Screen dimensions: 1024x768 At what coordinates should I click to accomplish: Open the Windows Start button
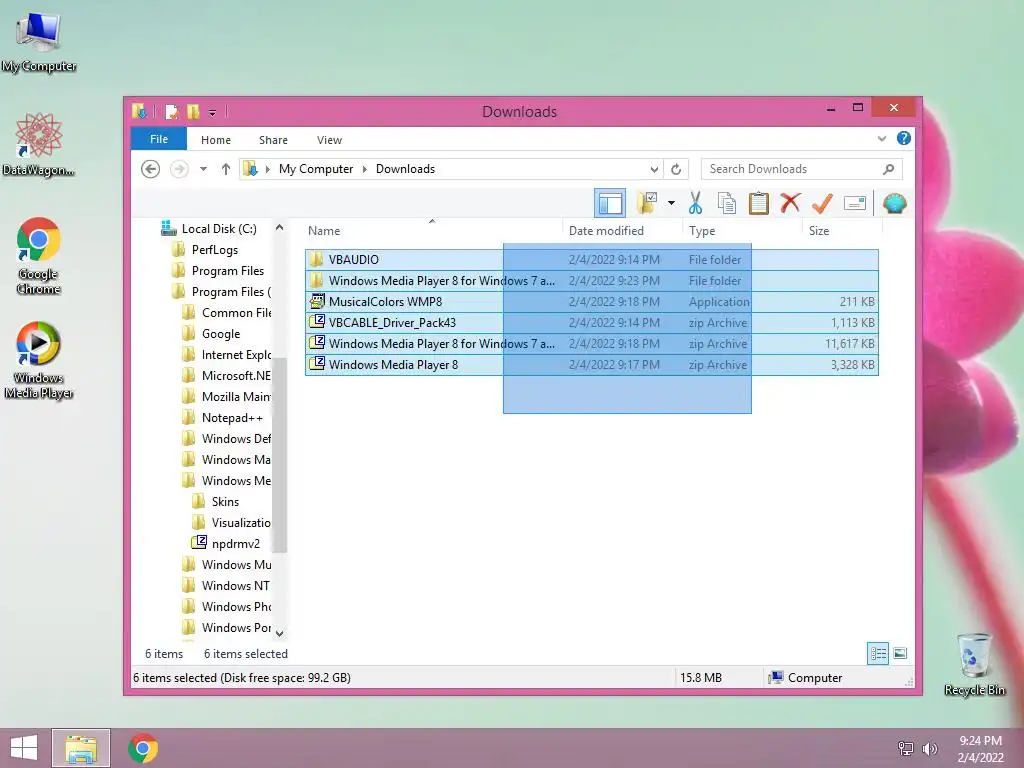pyautogui.click(x=24, y=748)
